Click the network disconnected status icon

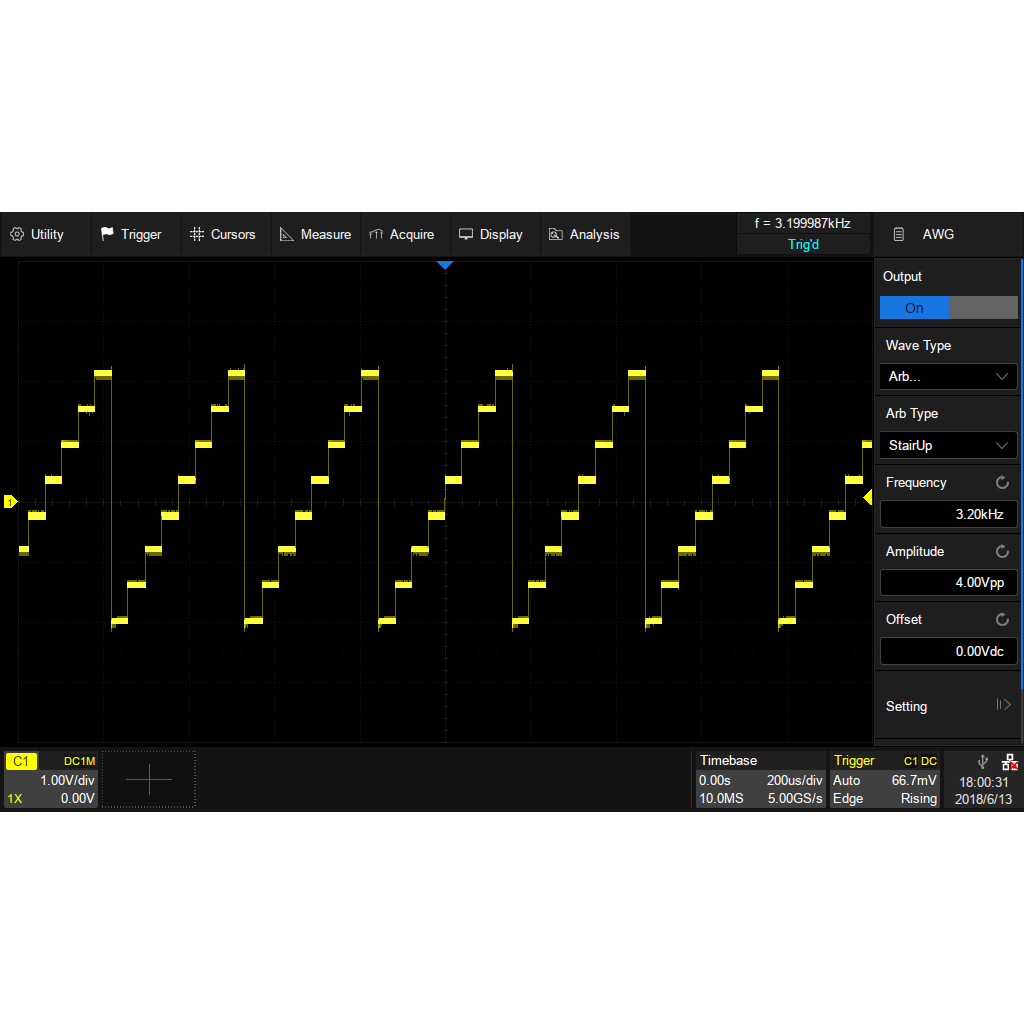(x=1009, y=762)
